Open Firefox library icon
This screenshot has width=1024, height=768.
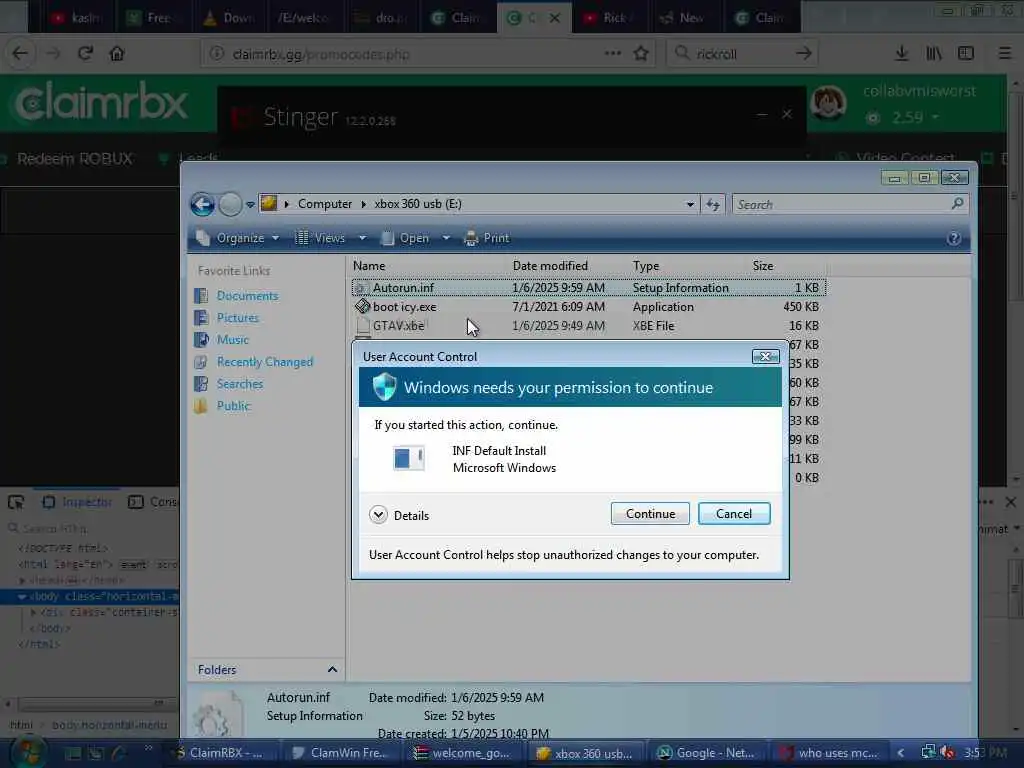click(x=934, y=54)
